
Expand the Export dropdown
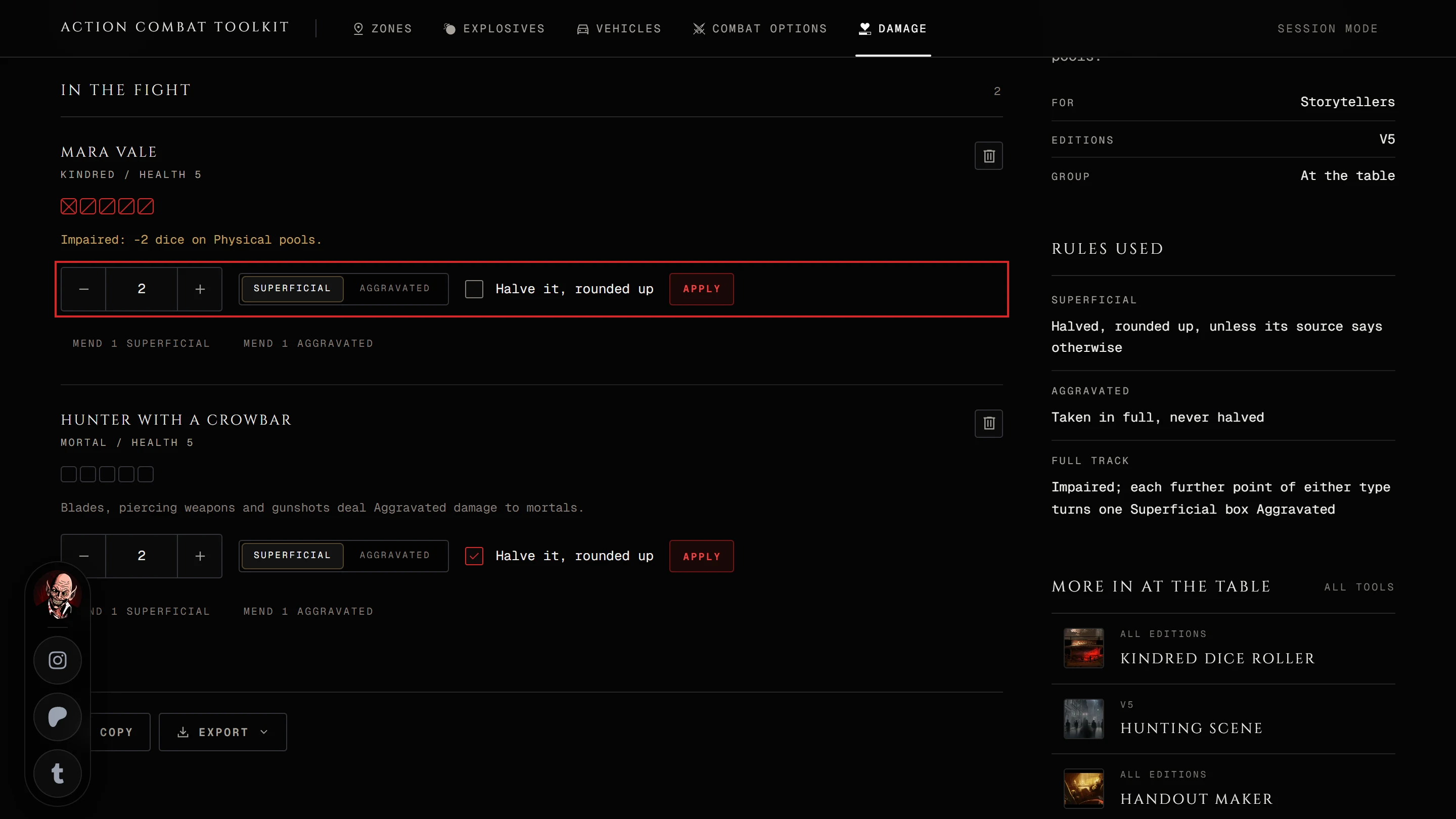point(222,732)
